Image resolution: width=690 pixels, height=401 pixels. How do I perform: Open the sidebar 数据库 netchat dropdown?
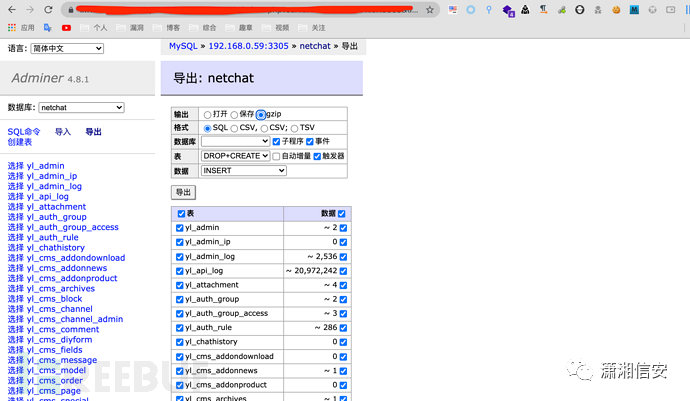pos(81,107)
